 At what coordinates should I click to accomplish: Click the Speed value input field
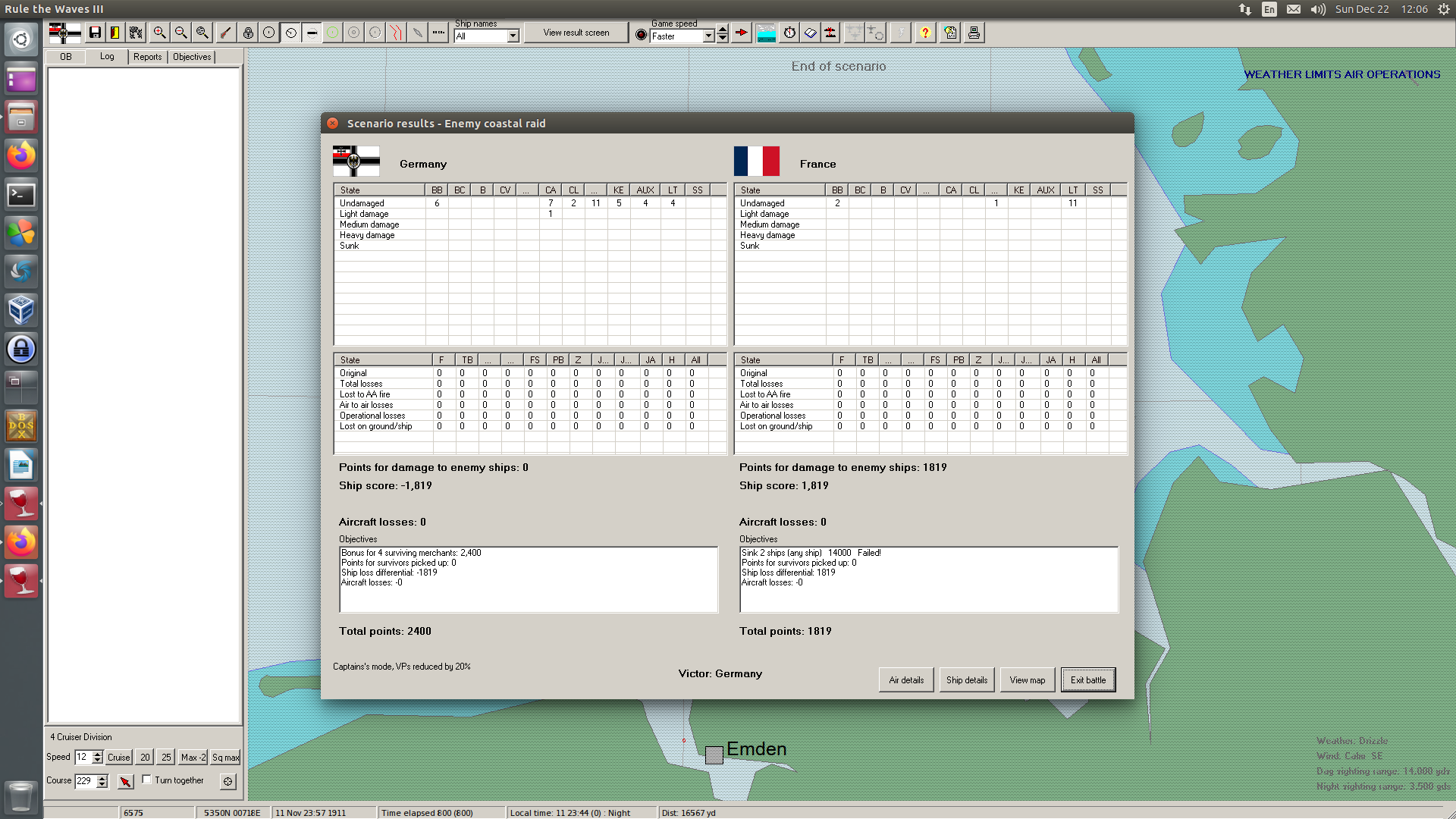pos(83,757)
